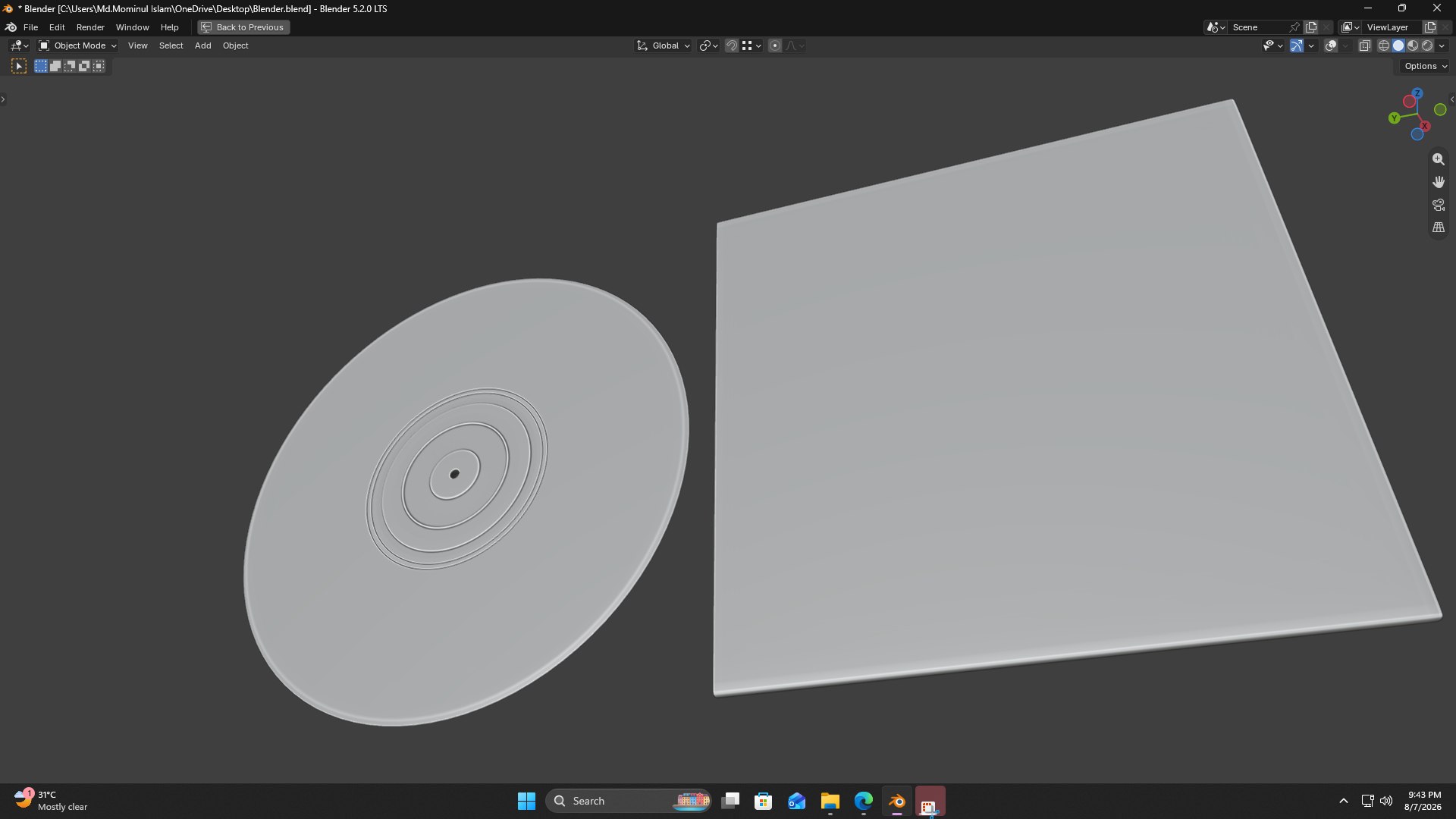Screen dimensions: 1456x819
Task: Click the Zoom magnifier viewport icon
Action: click(x=1438, y=159)
